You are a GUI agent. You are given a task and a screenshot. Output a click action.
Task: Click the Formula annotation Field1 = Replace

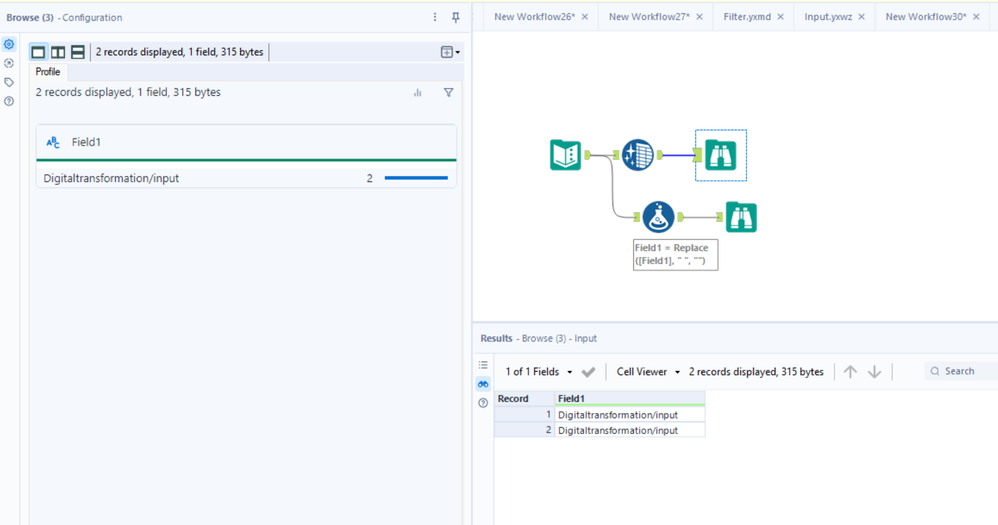pos(675,255)
